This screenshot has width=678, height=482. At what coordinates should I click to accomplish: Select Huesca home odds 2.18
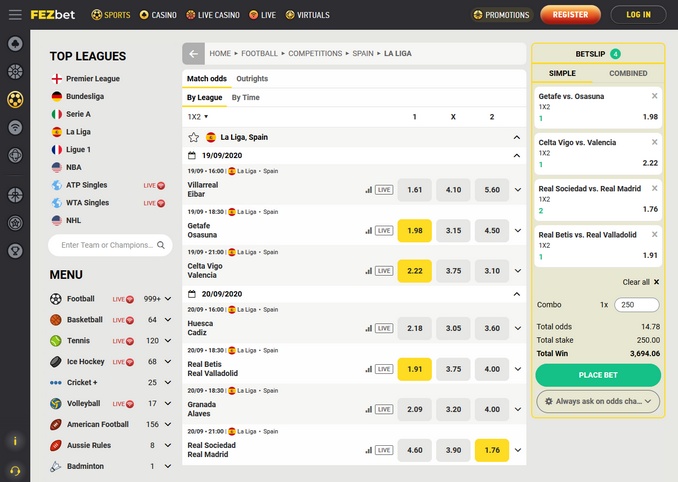click(x=415, y=329)
